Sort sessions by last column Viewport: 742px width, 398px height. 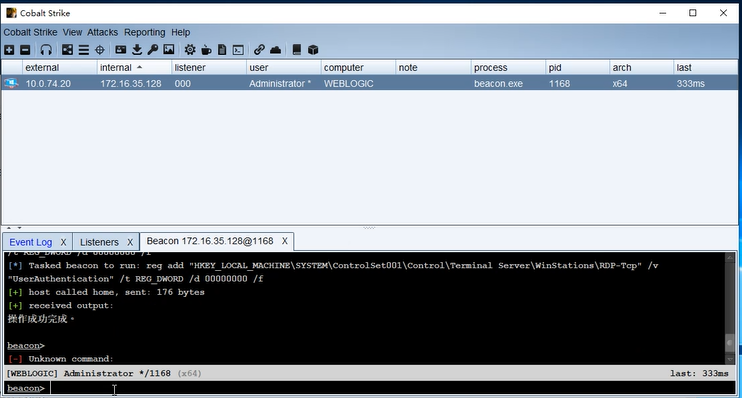coord(705,68)
